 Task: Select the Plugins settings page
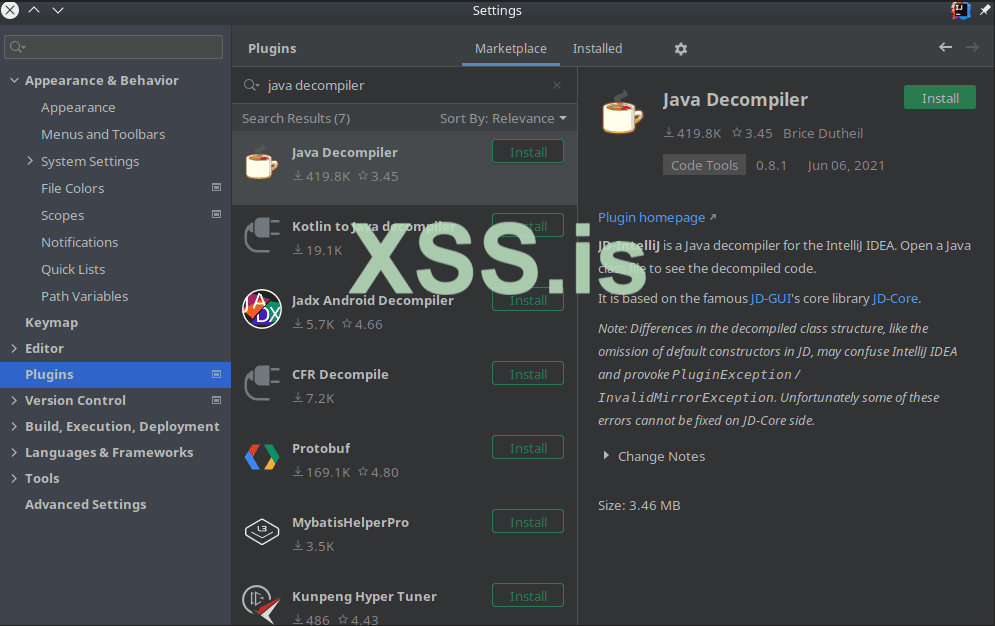(x=115, y=374)
